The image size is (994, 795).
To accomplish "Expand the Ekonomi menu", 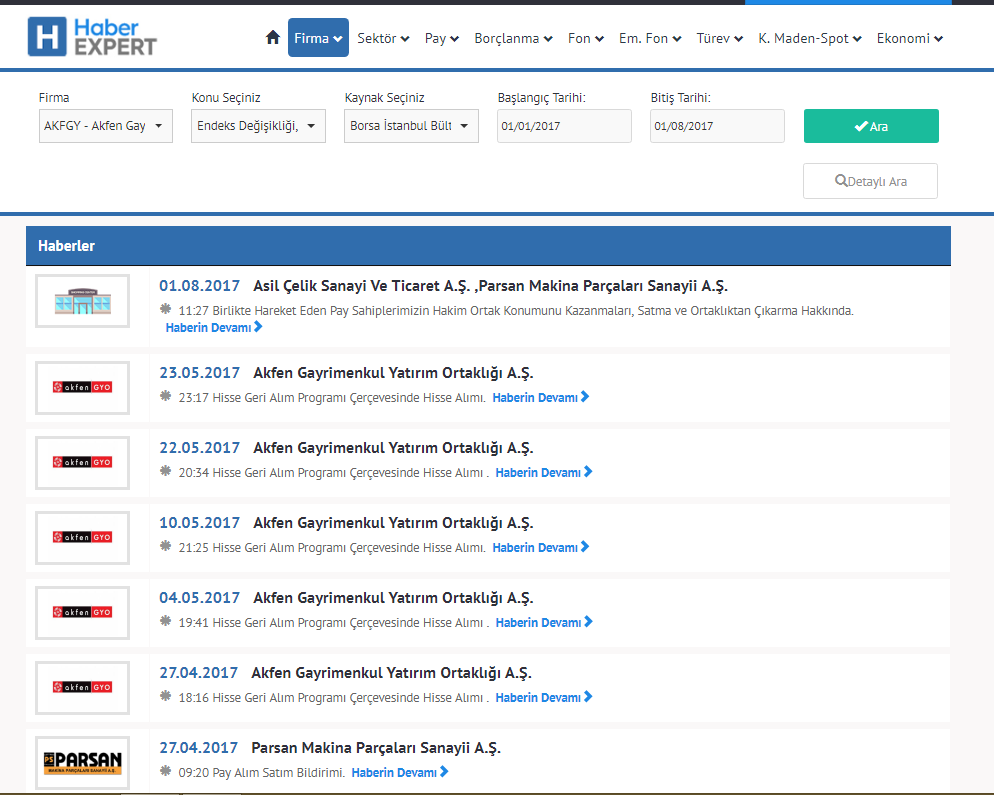I will pyautogui.click(x=910, y=38).
